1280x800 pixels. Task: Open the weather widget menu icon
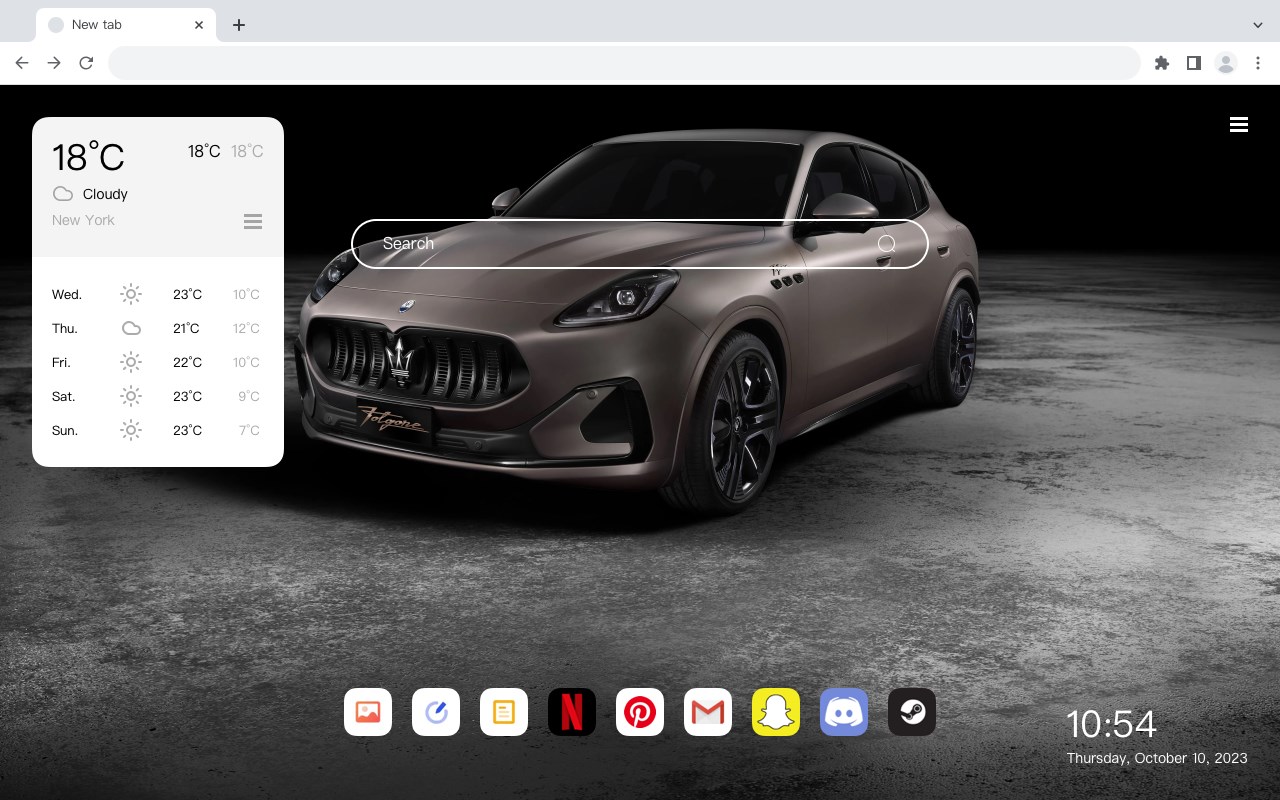253,221
